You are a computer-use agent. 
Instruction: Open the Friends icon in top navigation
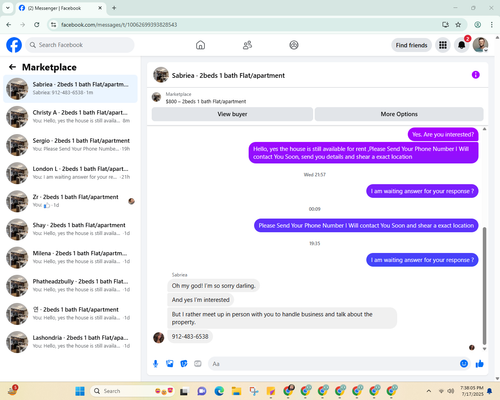click(x=247, y=45)
